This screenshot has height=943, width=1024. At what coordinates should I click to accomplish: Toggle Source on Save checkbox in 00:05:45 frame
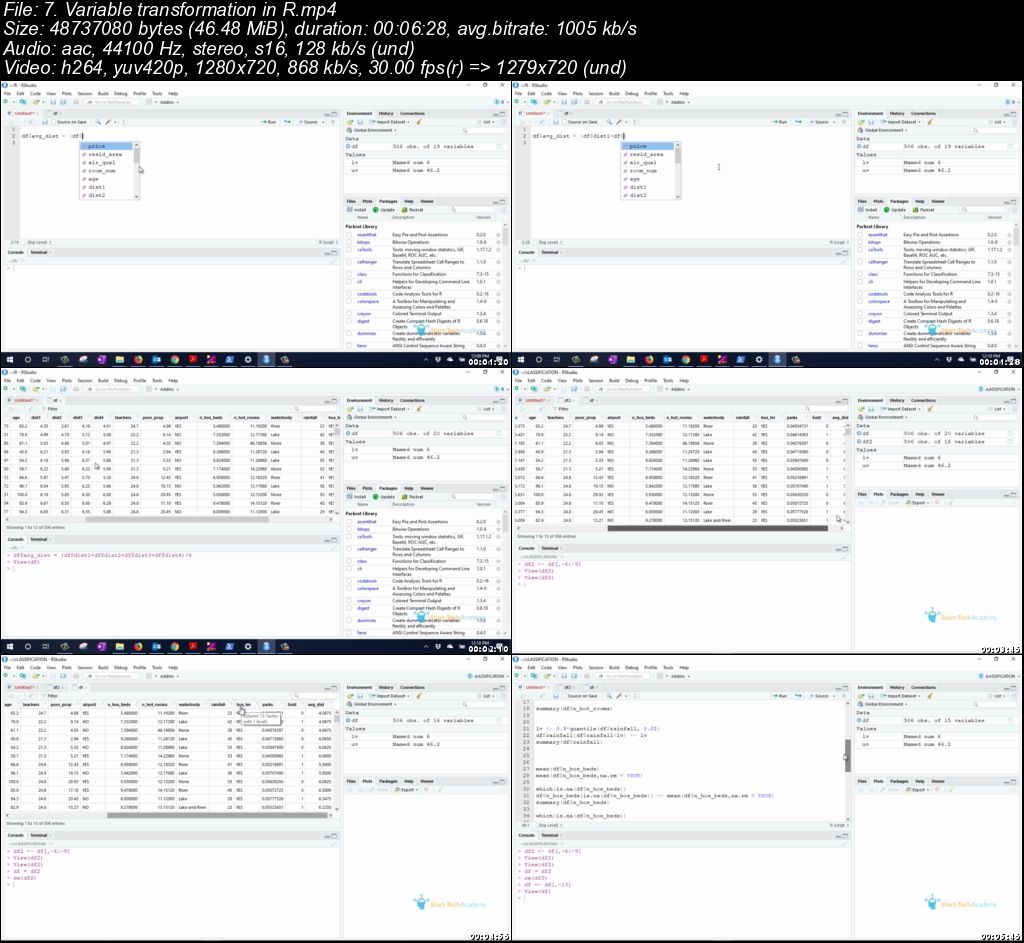tap(566, 696)
